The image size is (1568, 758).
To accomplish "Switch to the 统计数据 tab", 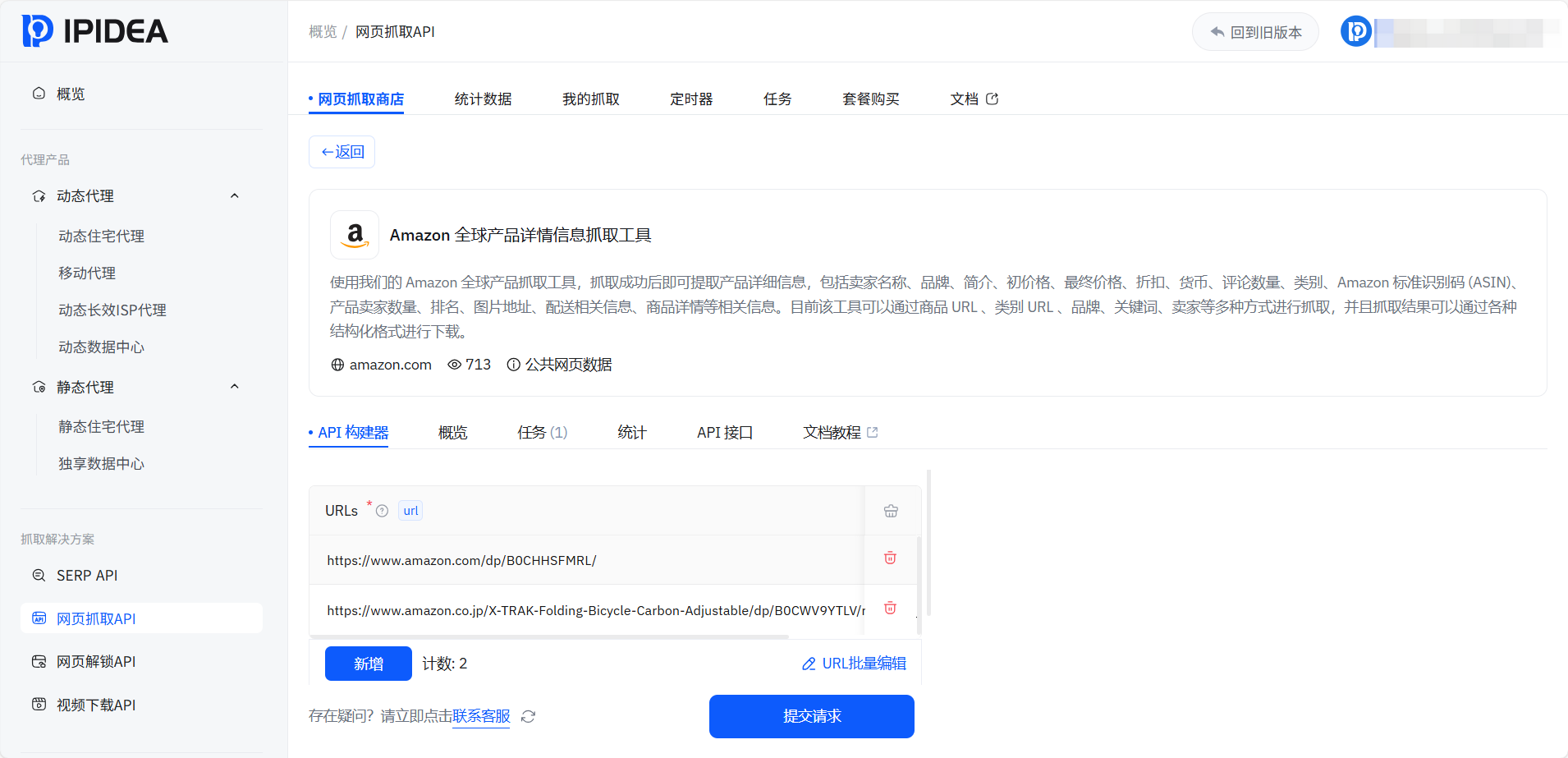I will coord(484,99).
